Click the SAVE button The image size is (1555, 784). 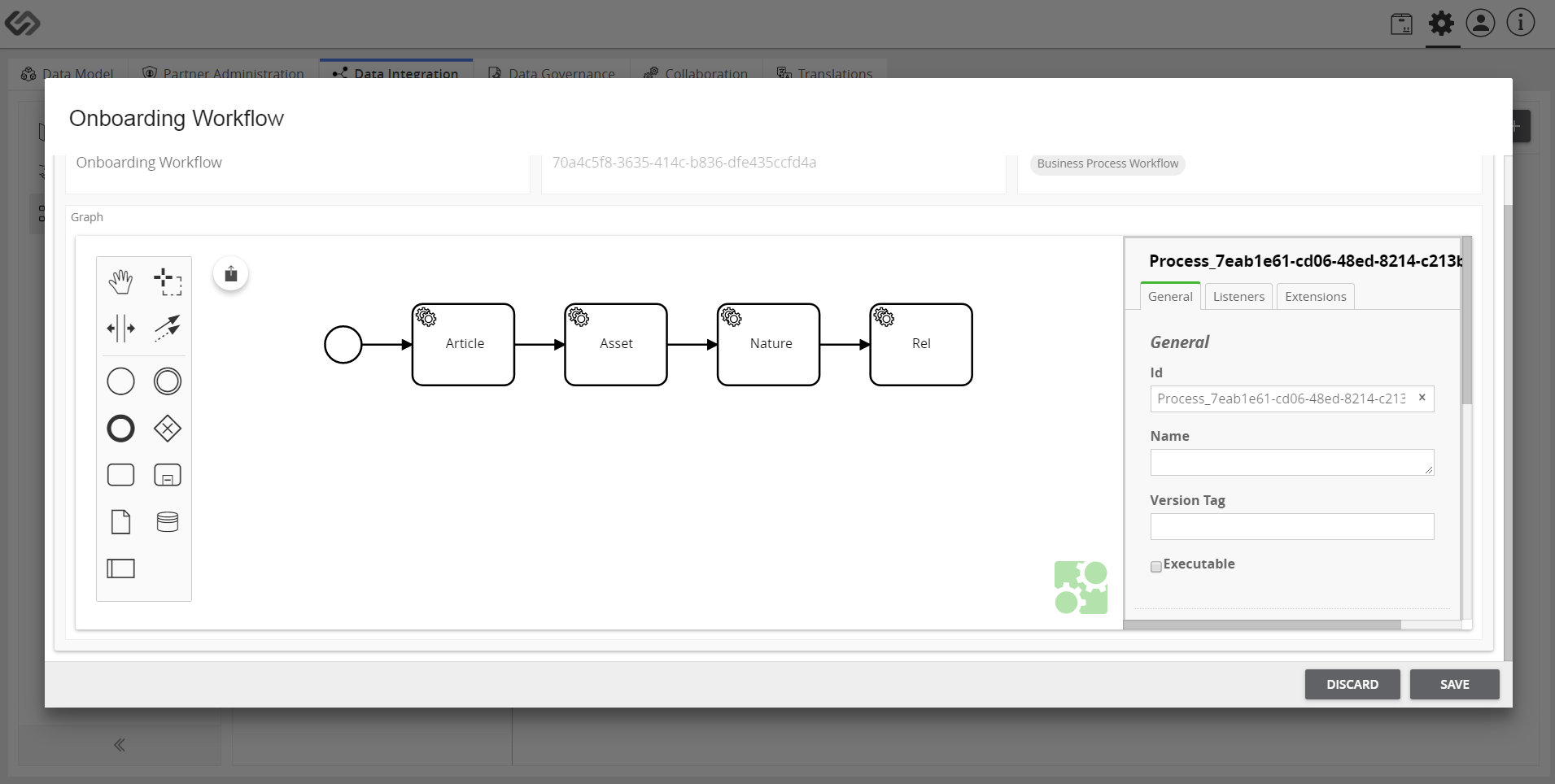[1454, 684]
